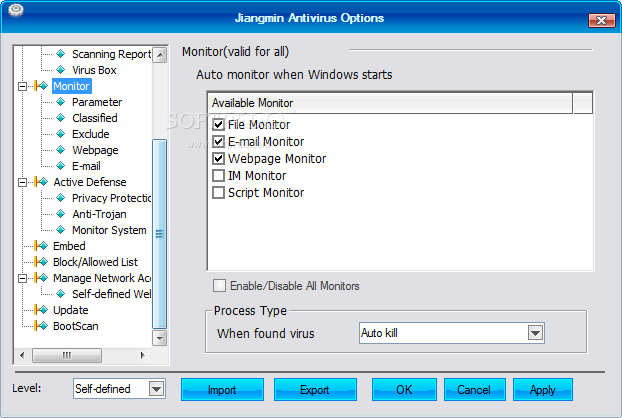Click the icon beside BootScan
Viewport: 622px width, 418px height.
click(41, 326)
